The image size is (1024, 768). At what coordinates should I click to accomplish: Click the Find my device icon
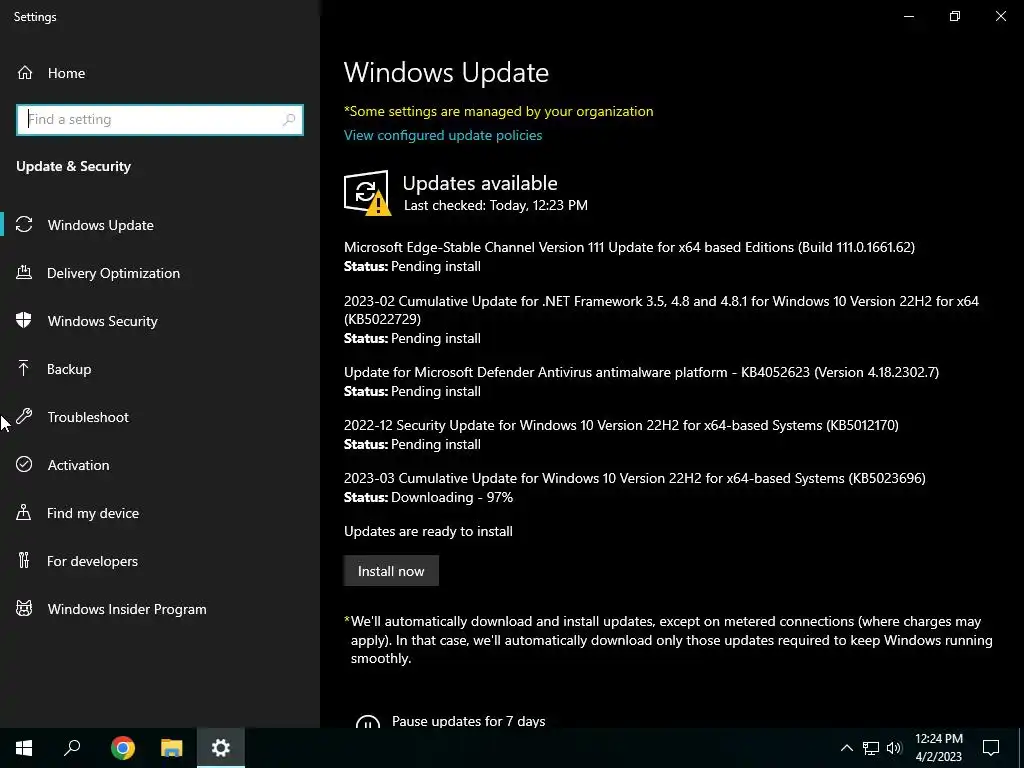click(x=24, y=513)
